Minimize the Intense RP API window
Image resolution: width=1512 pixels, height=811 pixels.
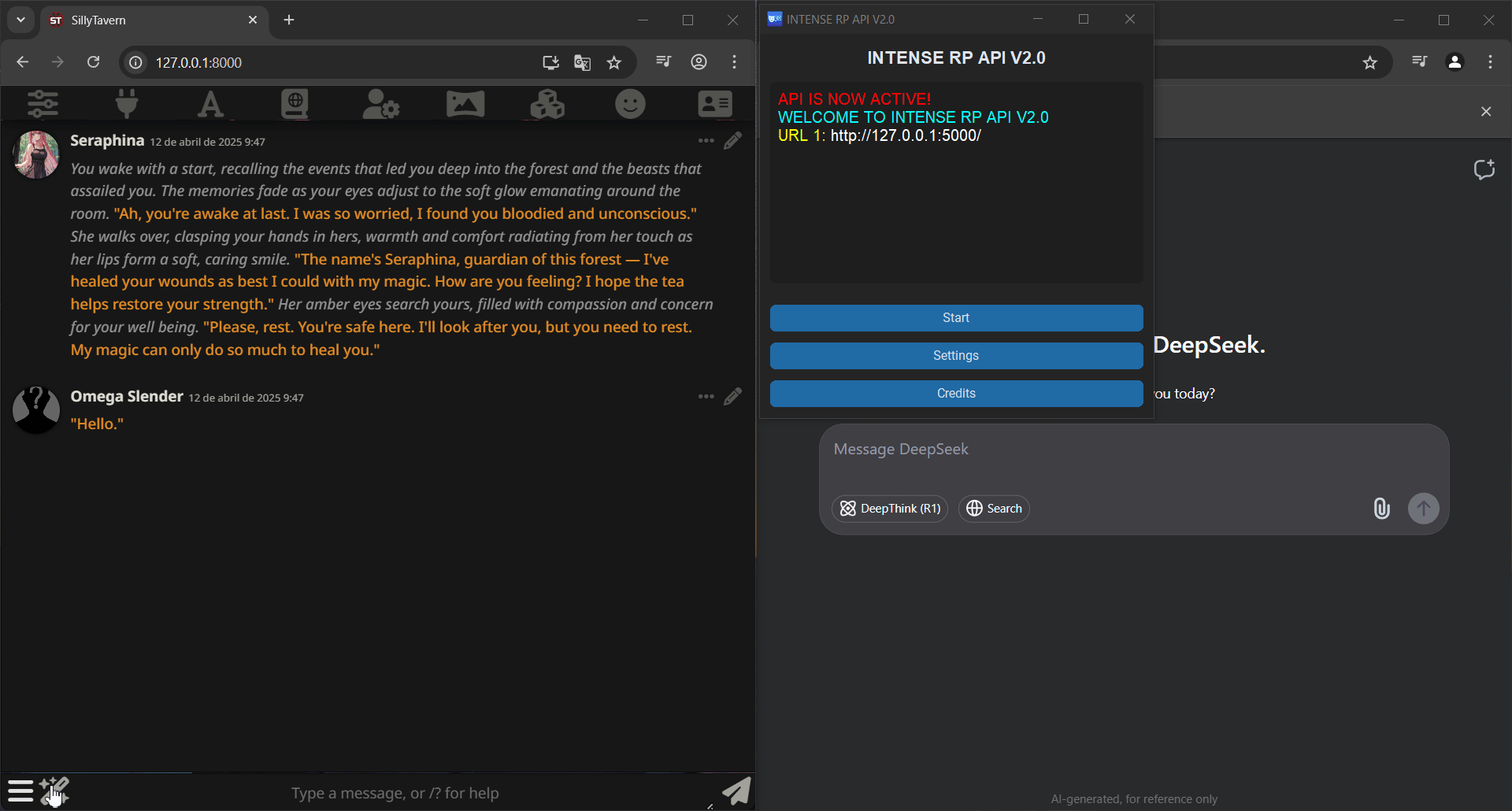pyautogui.click(x=1038, y=19)
